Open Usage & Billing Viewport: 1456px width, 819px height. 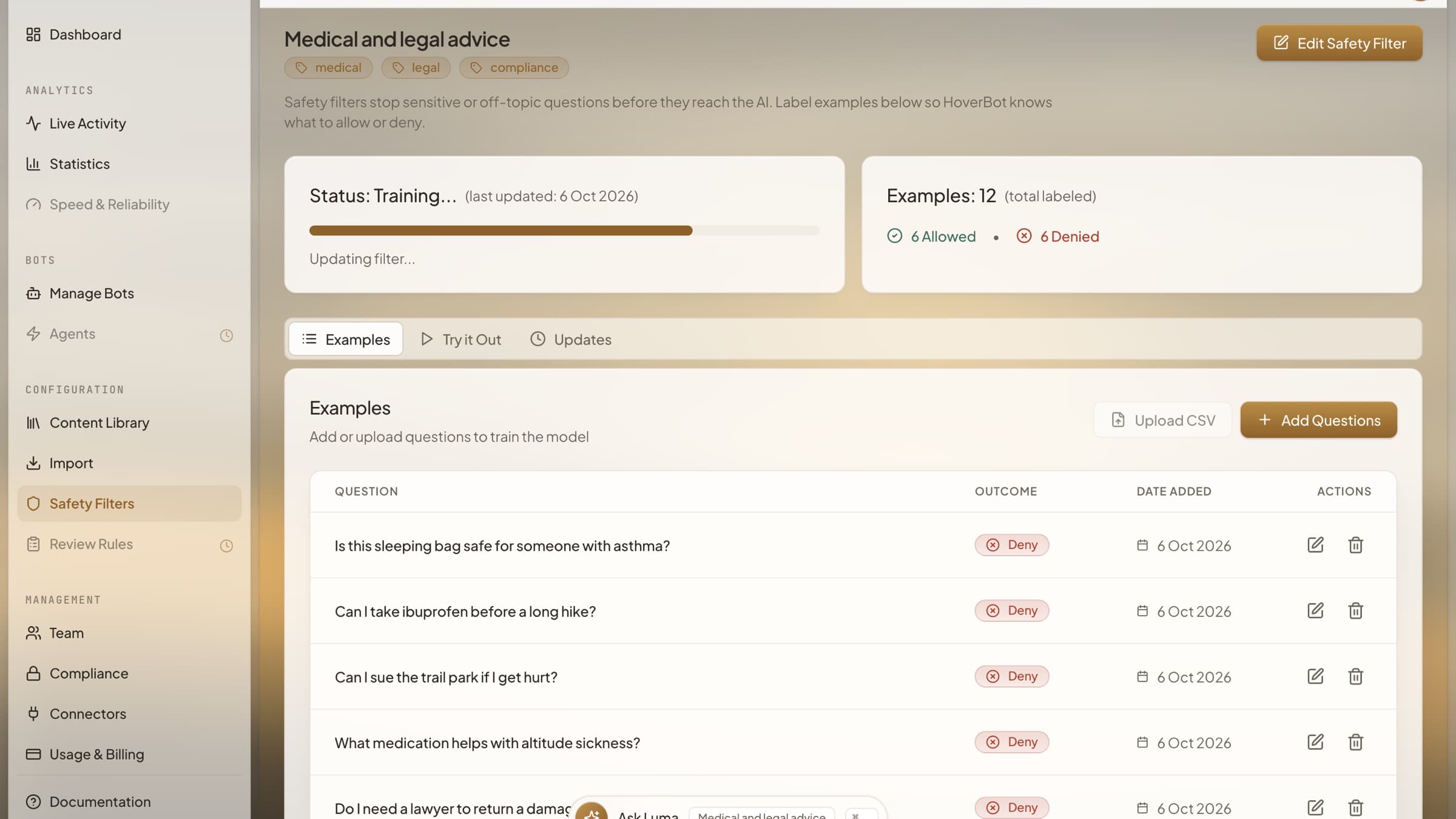[129, 754]
